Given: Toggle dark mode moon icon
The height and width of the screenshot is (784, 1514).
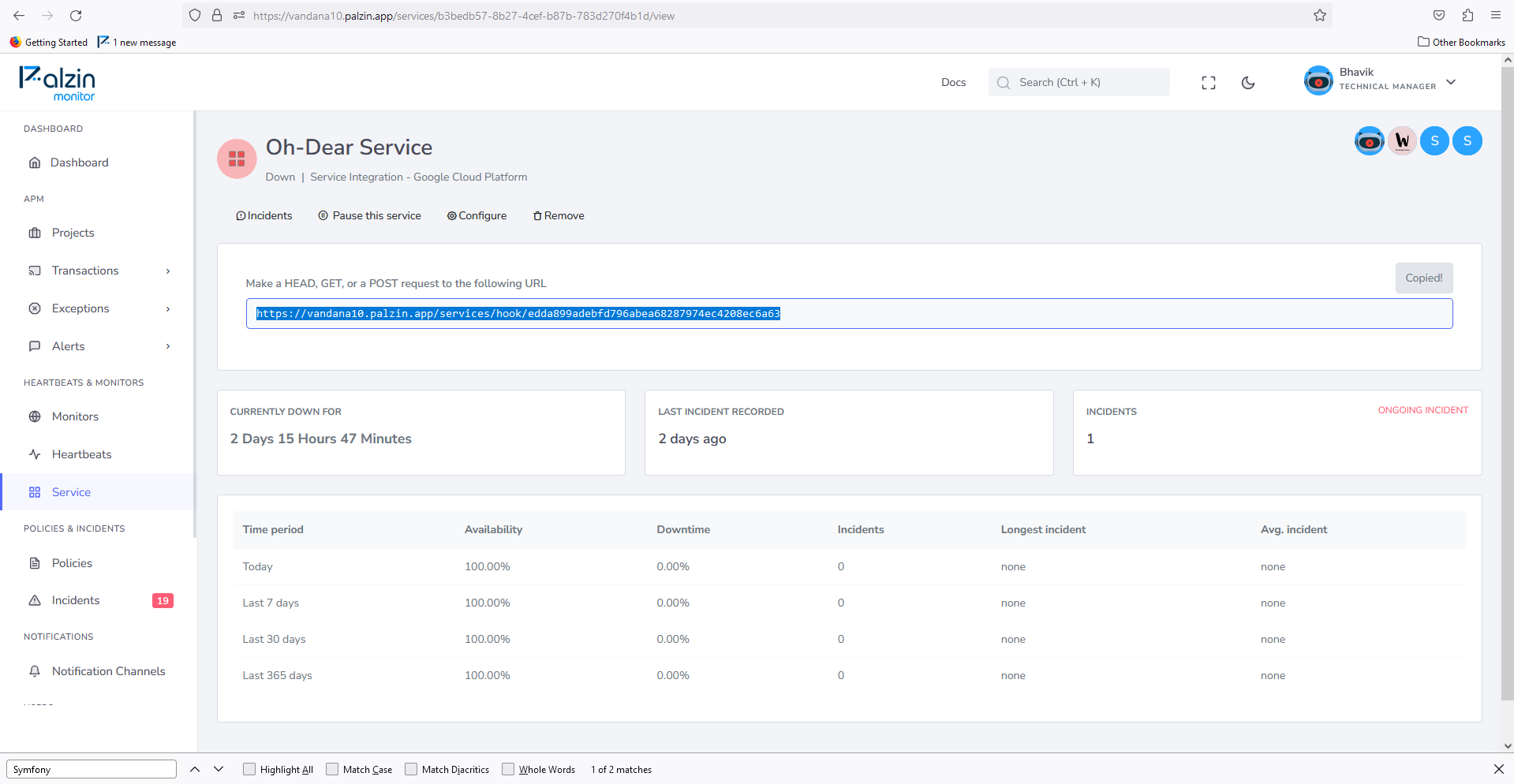Looking at the screenshot, I should point(1248,83).
